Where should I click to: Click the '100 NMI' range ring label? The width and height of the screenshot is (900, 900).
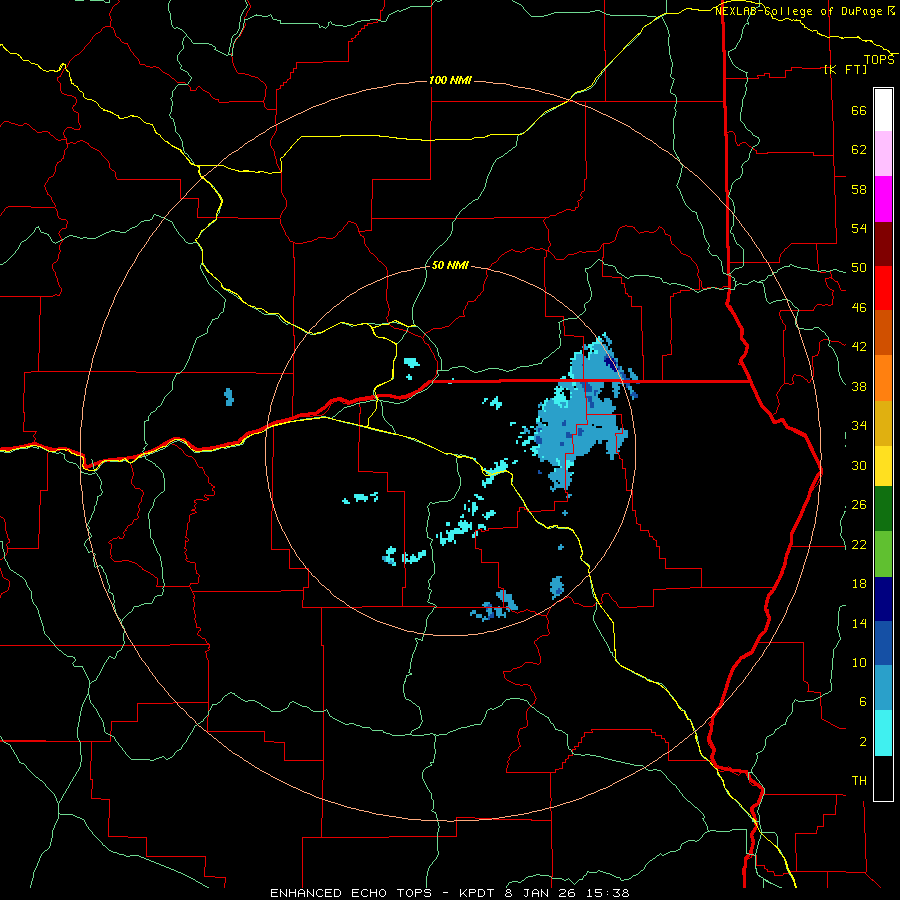(x=450, y=80)
